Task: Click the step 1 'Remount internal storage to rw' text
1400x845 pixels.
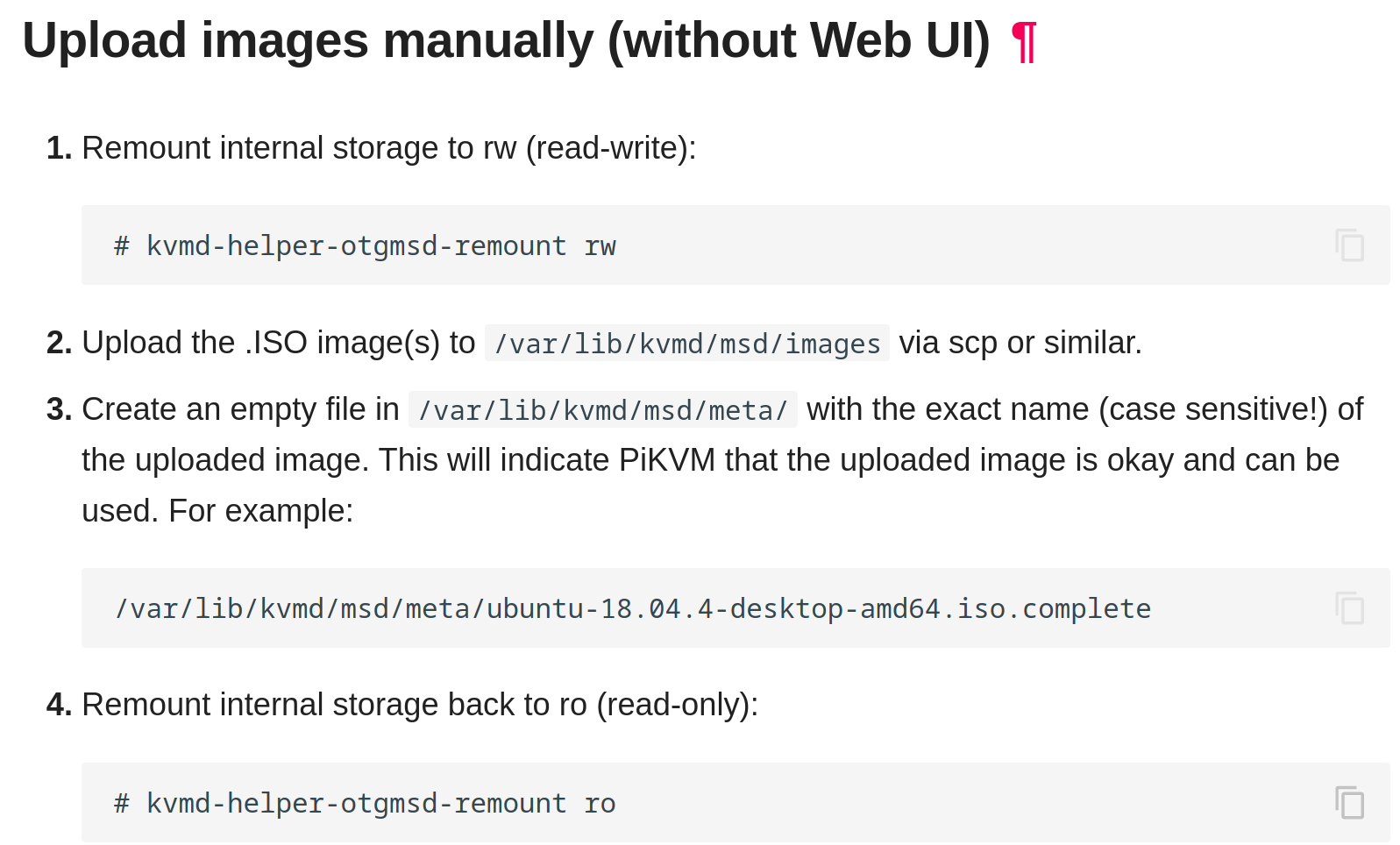Action: pos(388,148)
